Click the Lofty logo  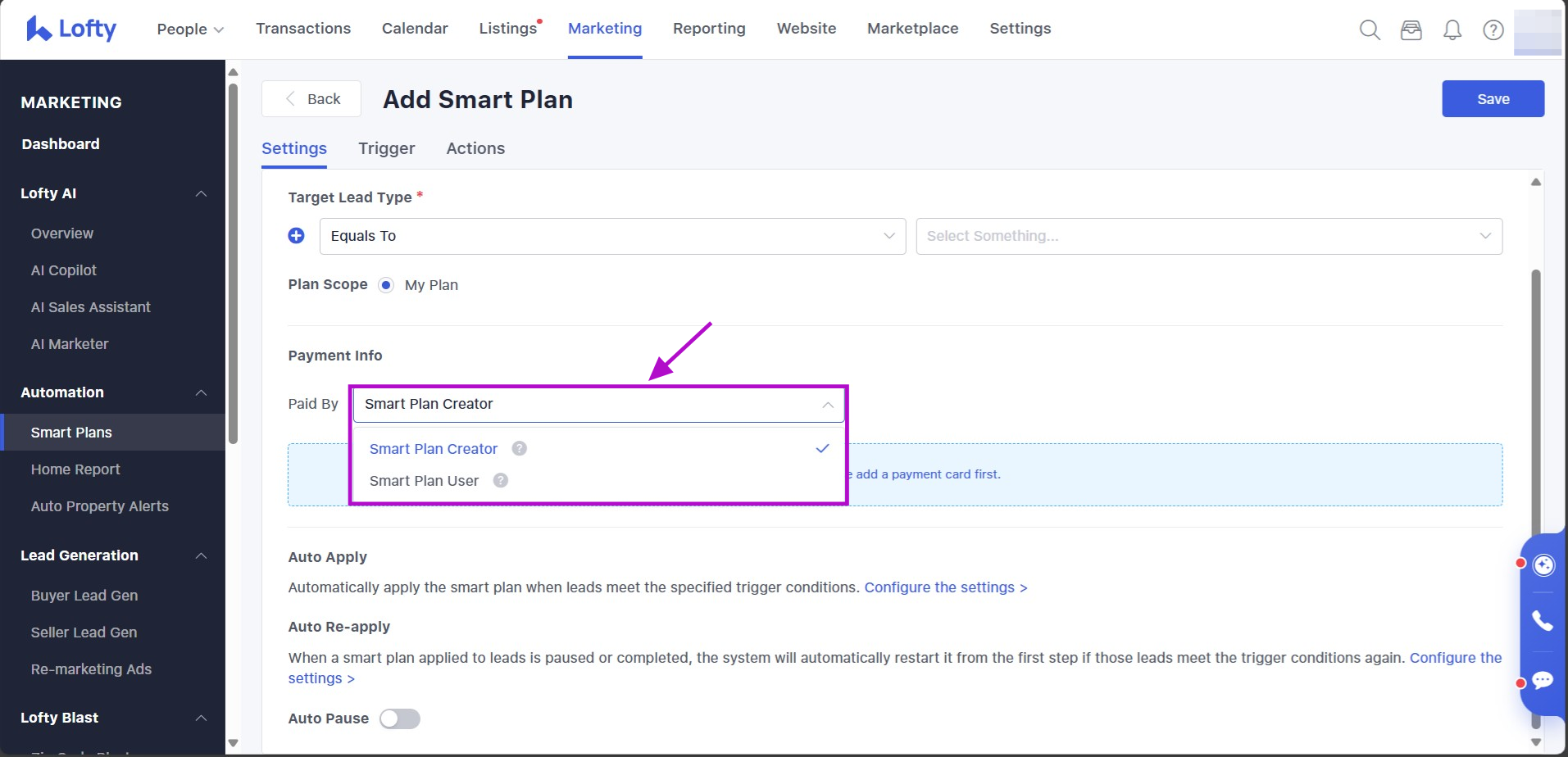[71, 29]
